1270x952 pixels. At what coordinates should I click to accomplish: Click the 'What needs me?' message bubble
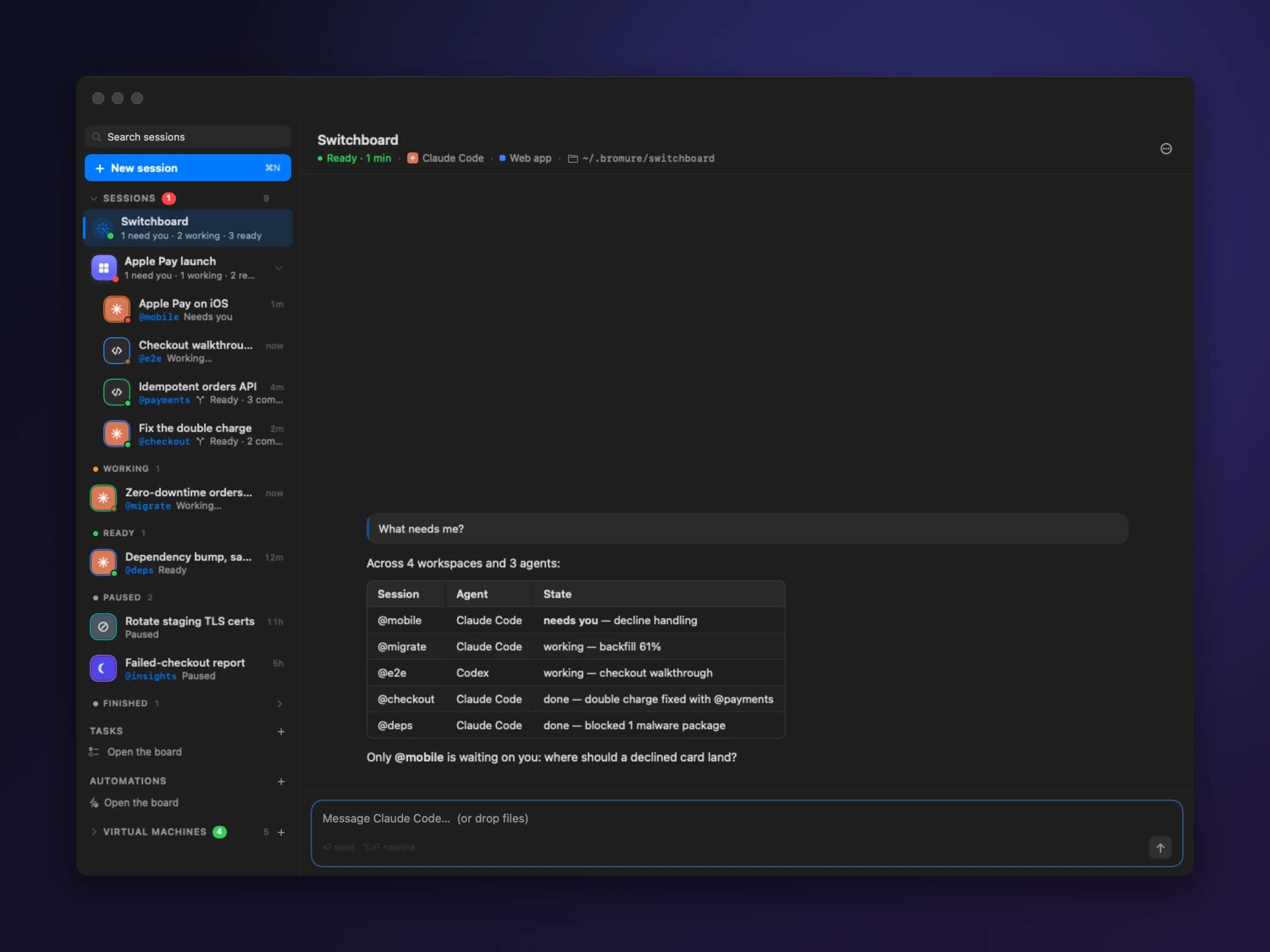pos(747,529)
